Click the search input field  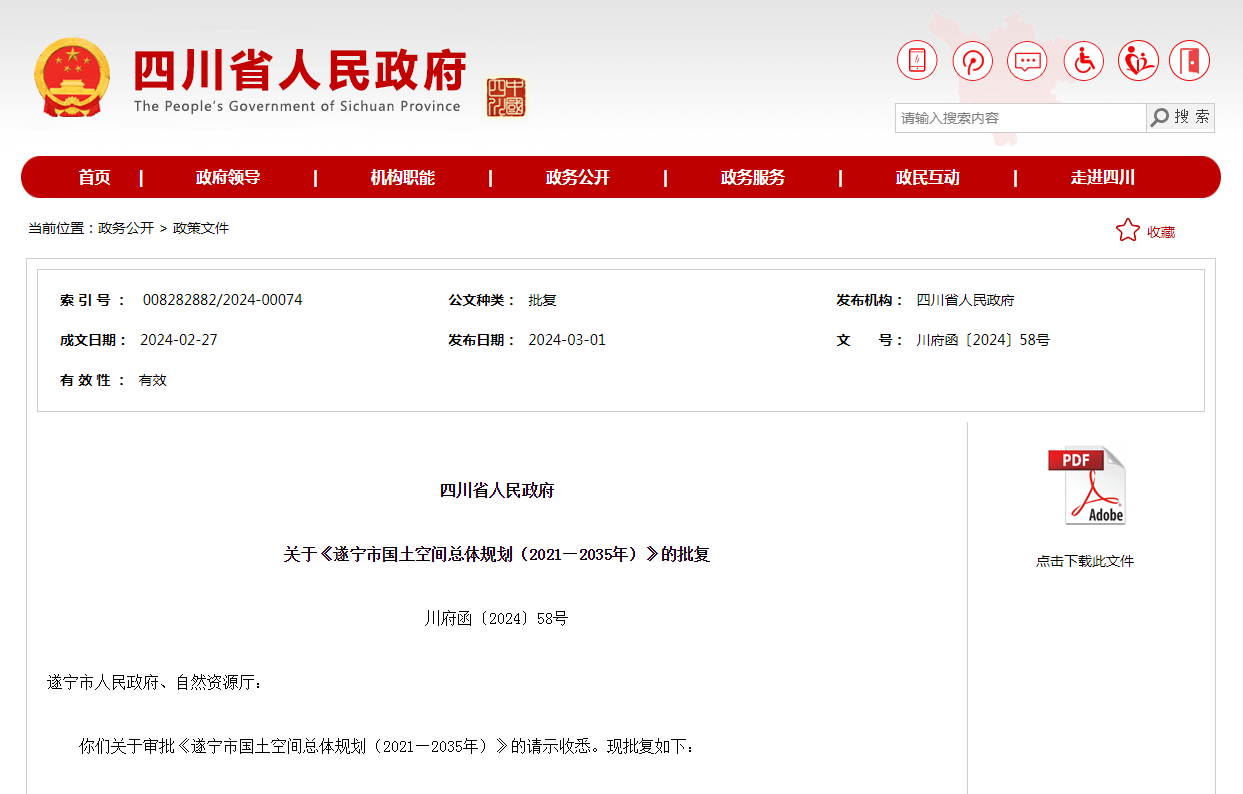(x=1020, y=118)
